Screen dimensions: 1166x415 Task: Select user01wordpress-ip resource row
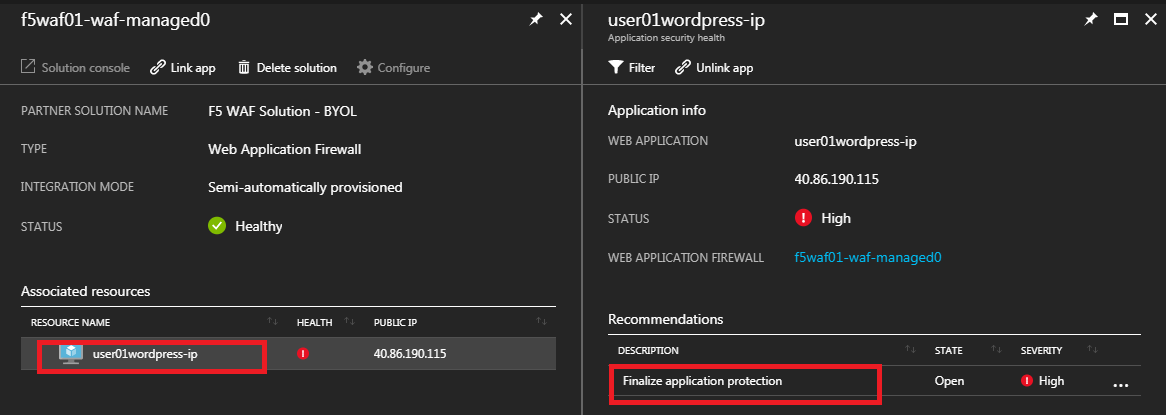(x=289, y=353)
